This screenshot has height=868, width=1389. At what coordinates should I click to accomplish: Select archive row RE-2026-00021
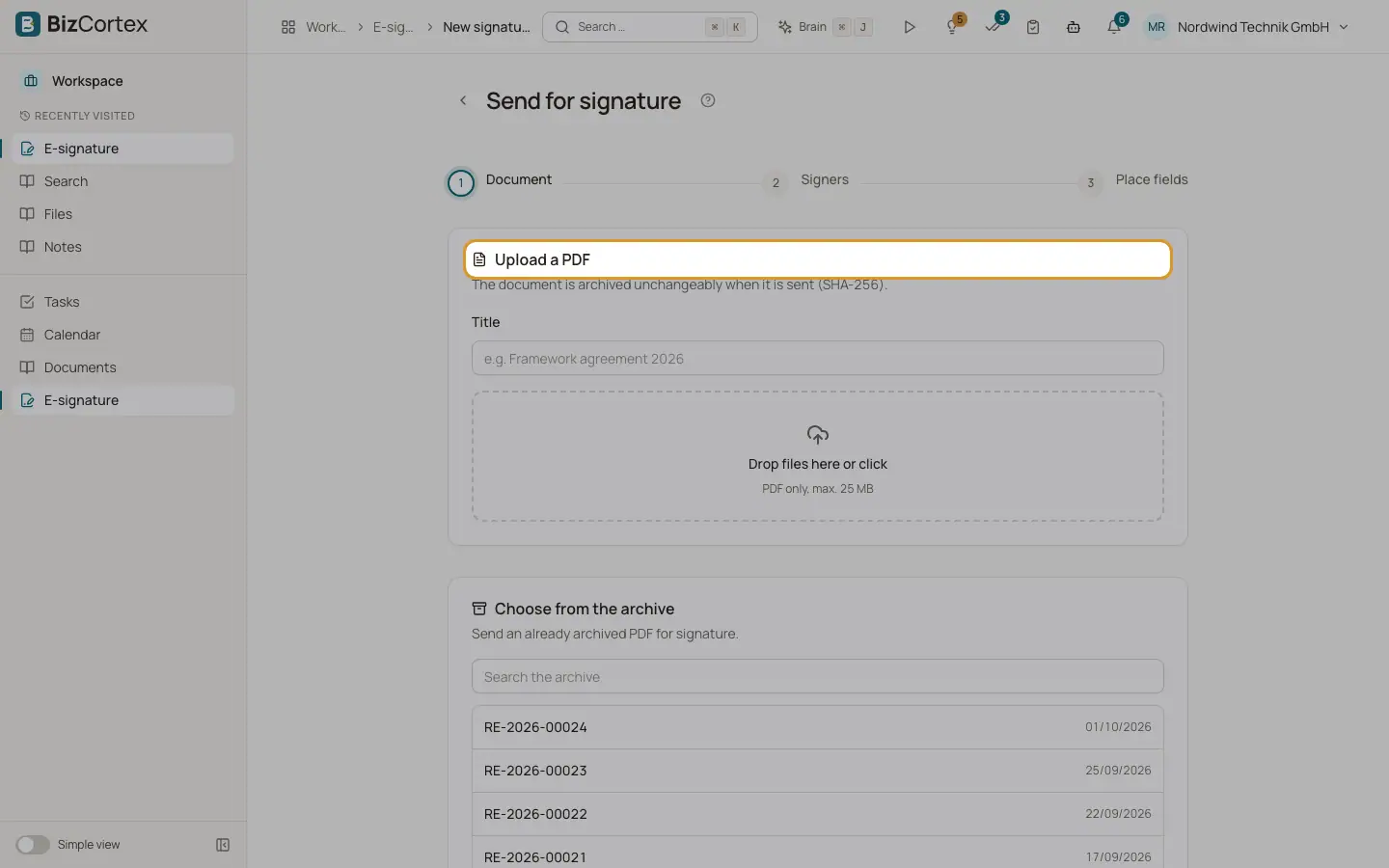[x=818, y=853]
